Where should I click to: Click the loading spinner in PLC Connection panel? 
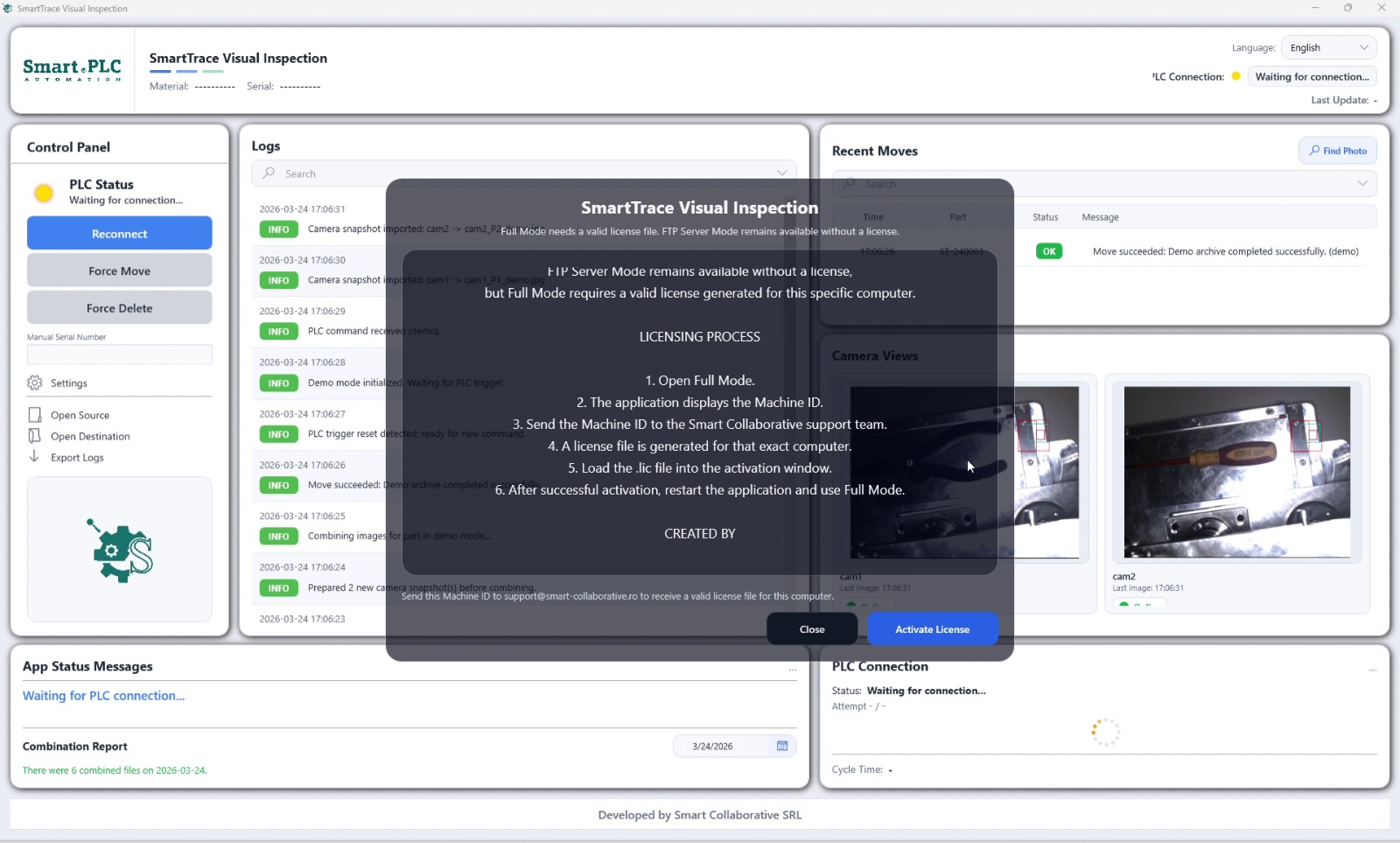(x=1105, y=732)
